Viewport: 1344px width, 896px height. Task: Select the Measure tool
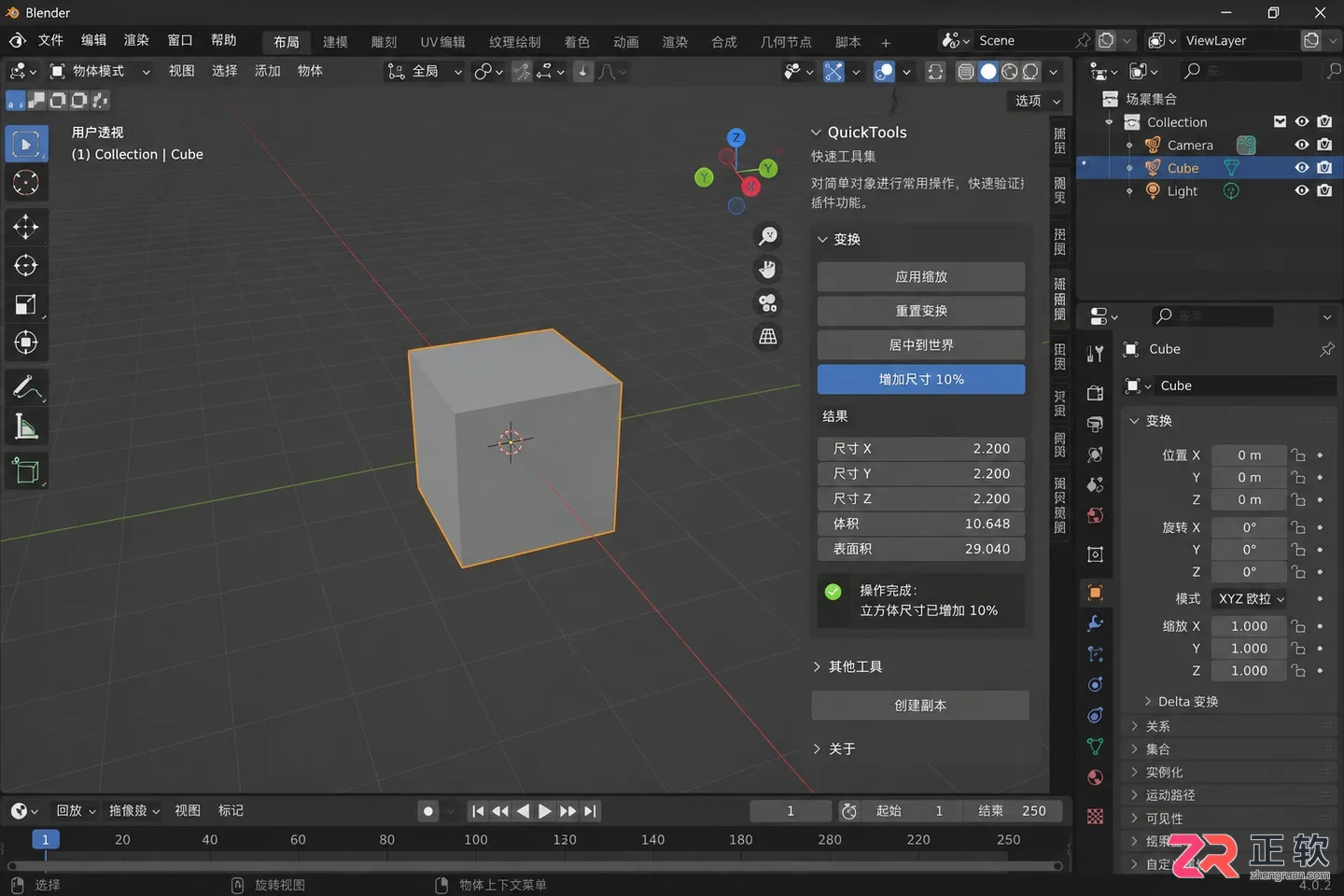click(x=26, y=427)
